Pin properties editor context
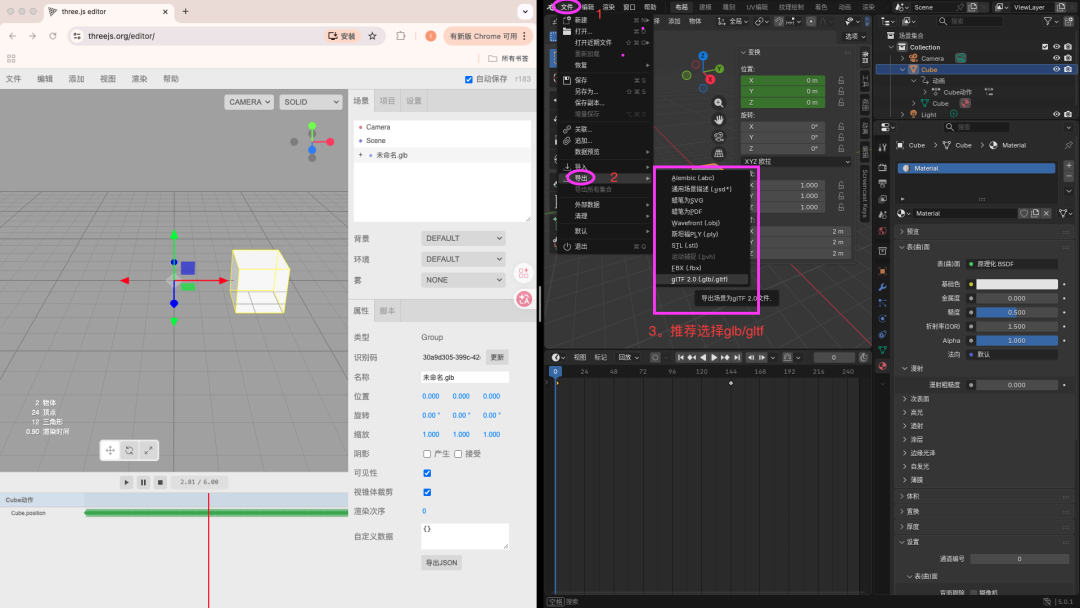Screen dimensions: 1080x608 click(x=1068, y=145)
